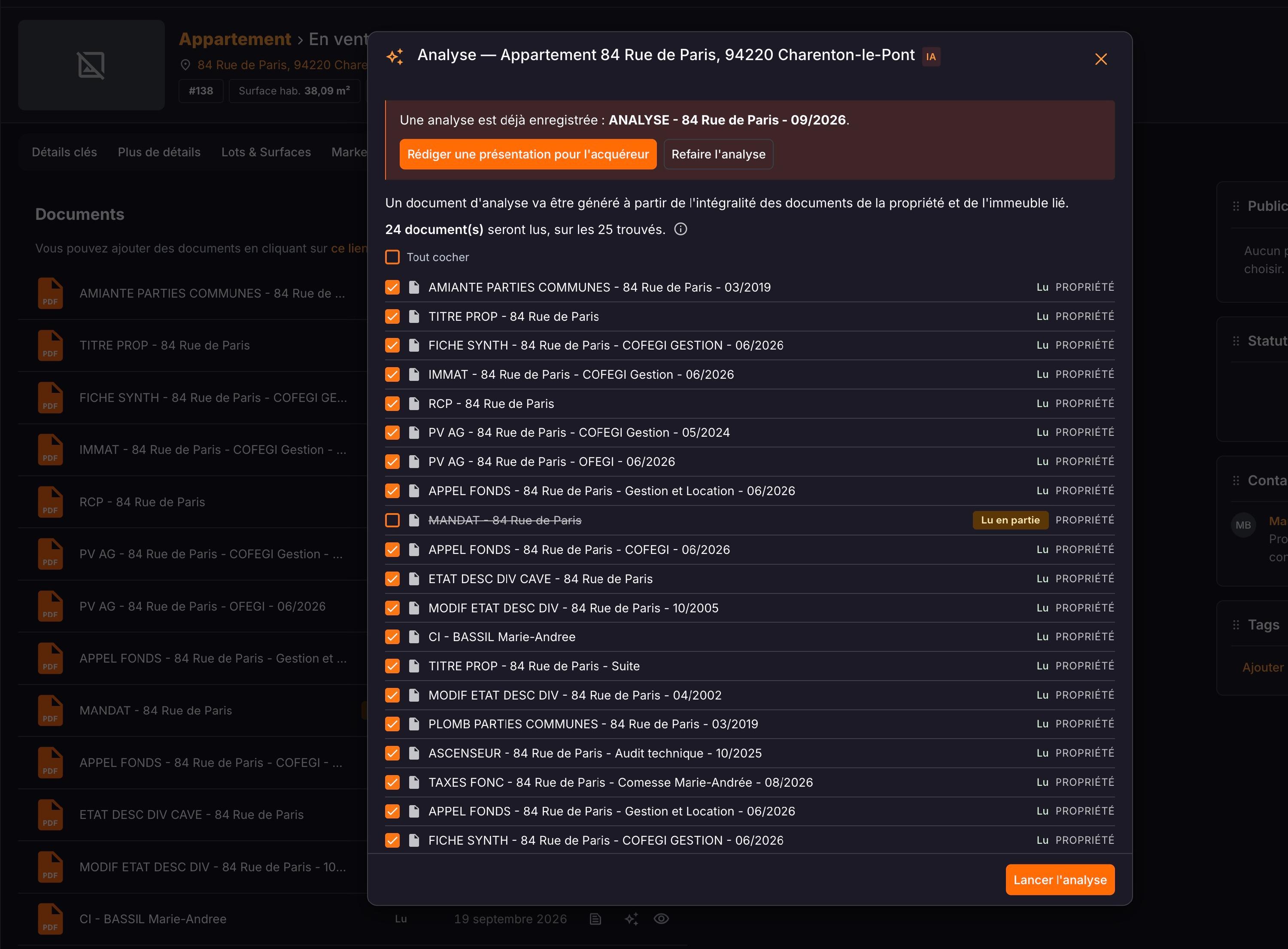Click the drag handle of the Tags panel
The image size is (1288, 949).
coord(1236,624)
